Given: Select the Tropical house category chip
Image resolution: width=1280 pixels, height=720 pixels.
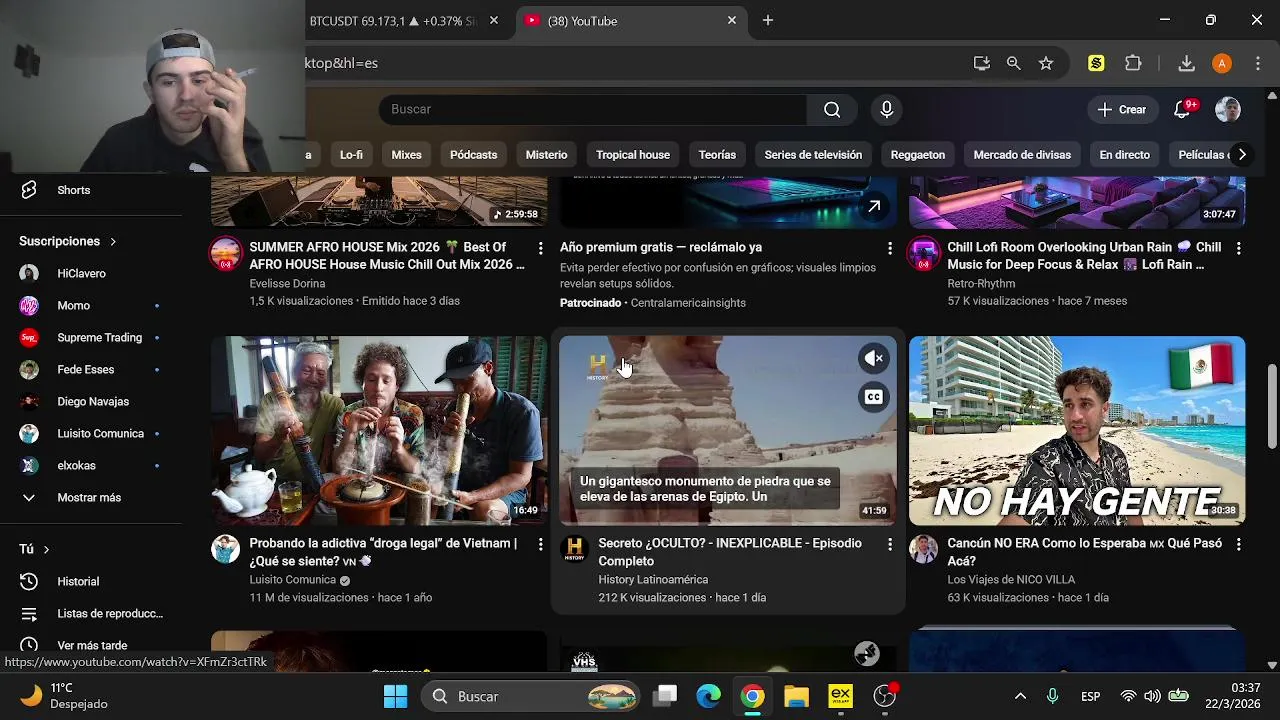Looking at the screenshot, I should [633, 155].
